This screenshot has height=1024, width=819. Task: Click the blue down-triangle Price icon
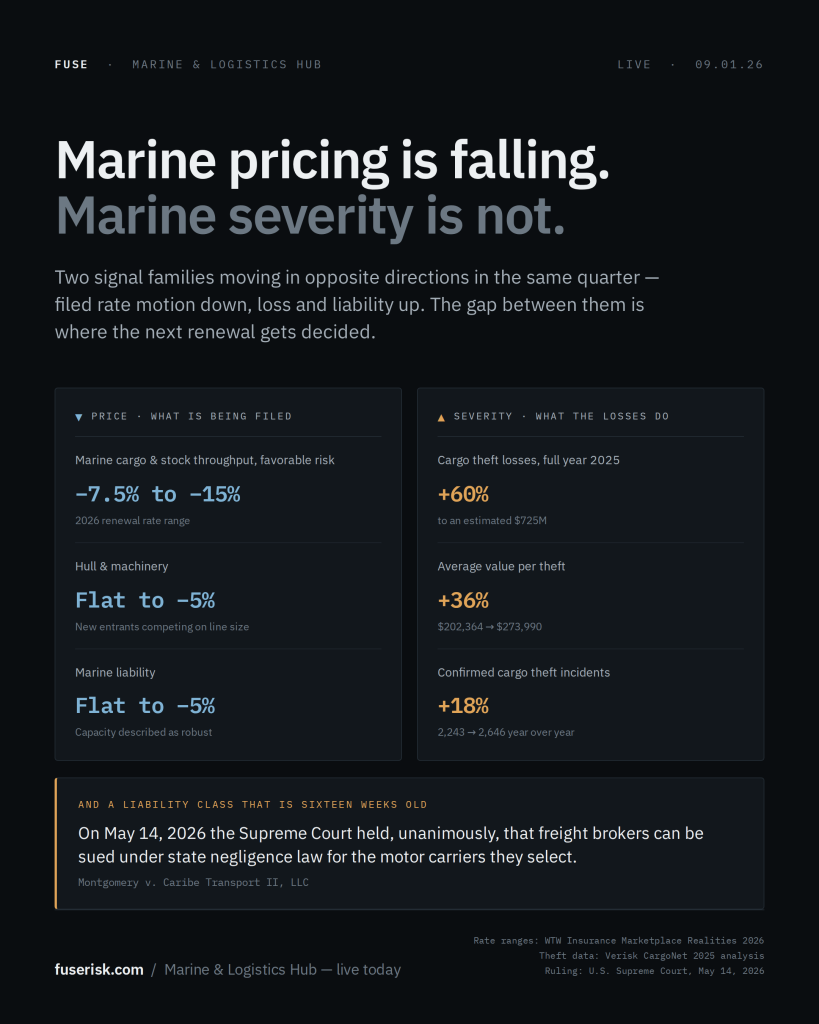pos(79,417)
